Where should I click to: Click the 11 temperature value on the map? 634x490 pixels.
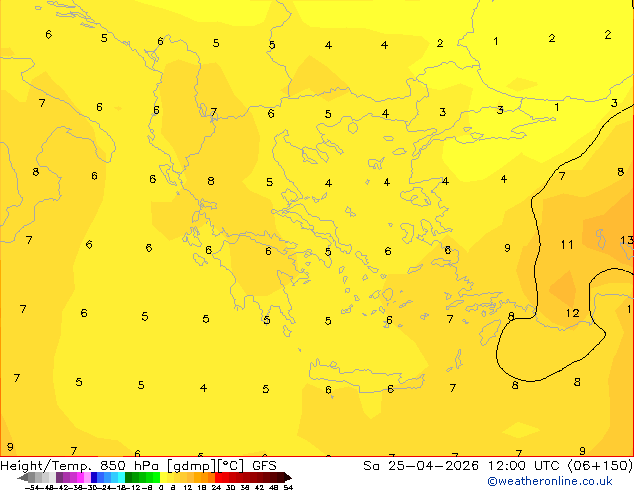point(567,245)
